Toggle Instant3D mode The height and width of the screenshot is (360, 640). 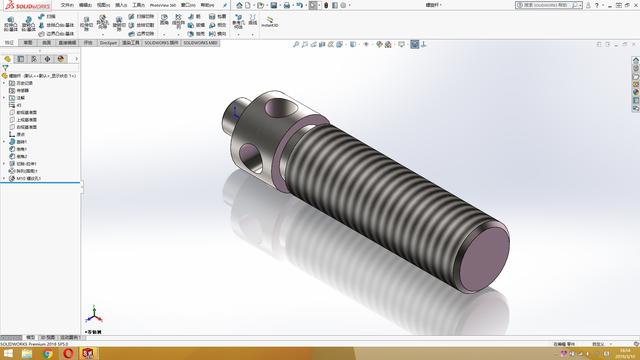pos(270,22)
